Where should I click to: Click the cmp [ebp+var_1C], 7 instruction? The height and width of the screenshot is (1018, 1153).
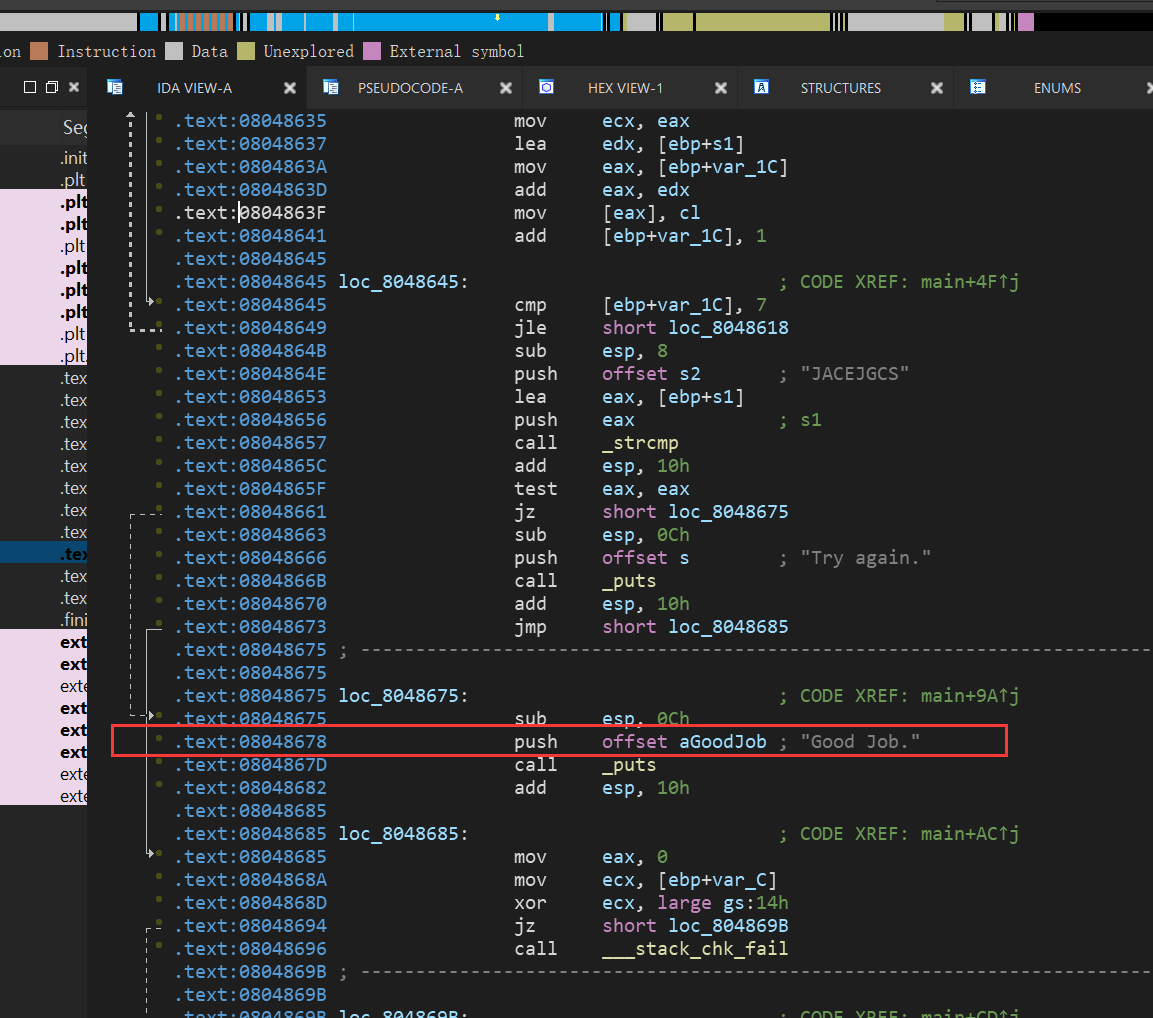coord(640,305)
